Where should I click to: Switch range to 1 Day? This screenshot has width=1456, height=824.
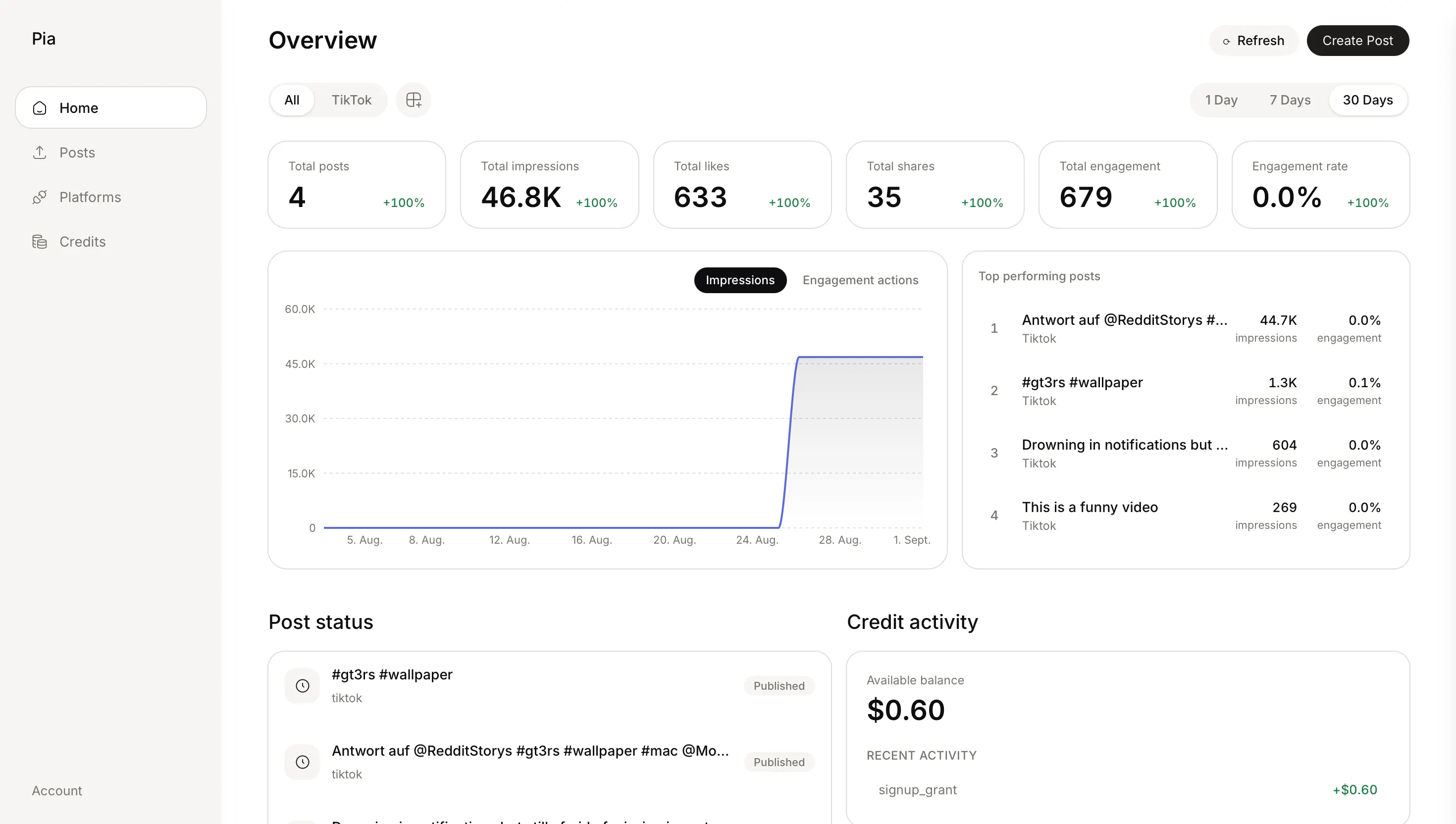(1221, 100)
